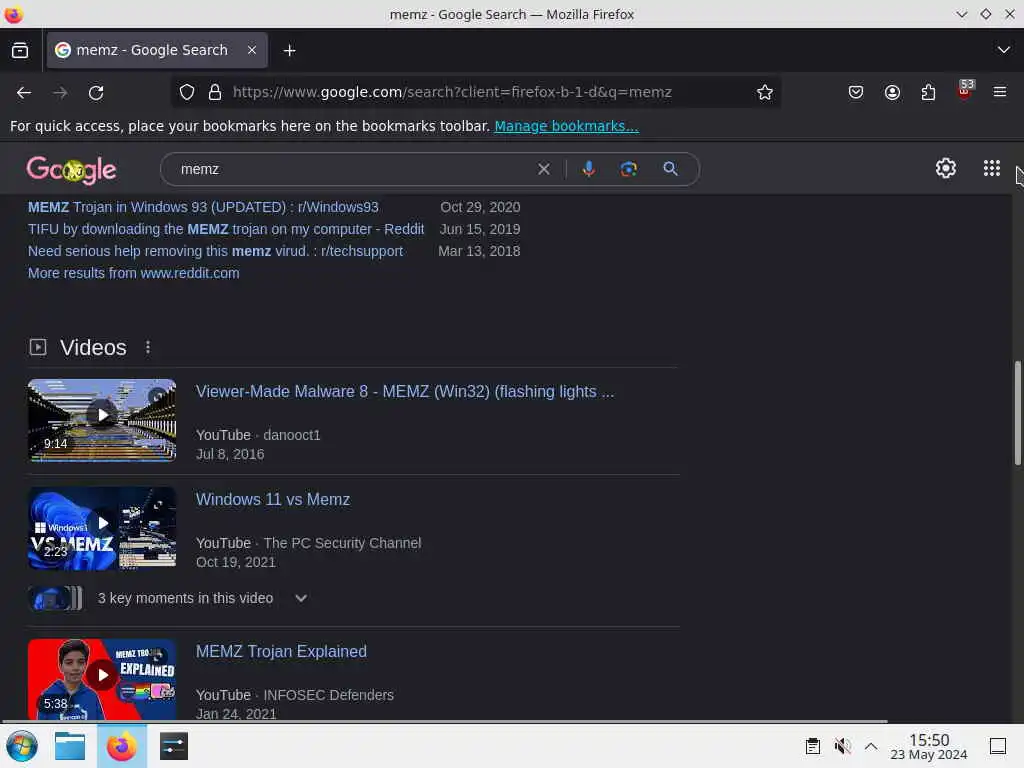Open the file manager from the taskbar
Viewport: 1024px width, 768px height.
coord(70,746)
